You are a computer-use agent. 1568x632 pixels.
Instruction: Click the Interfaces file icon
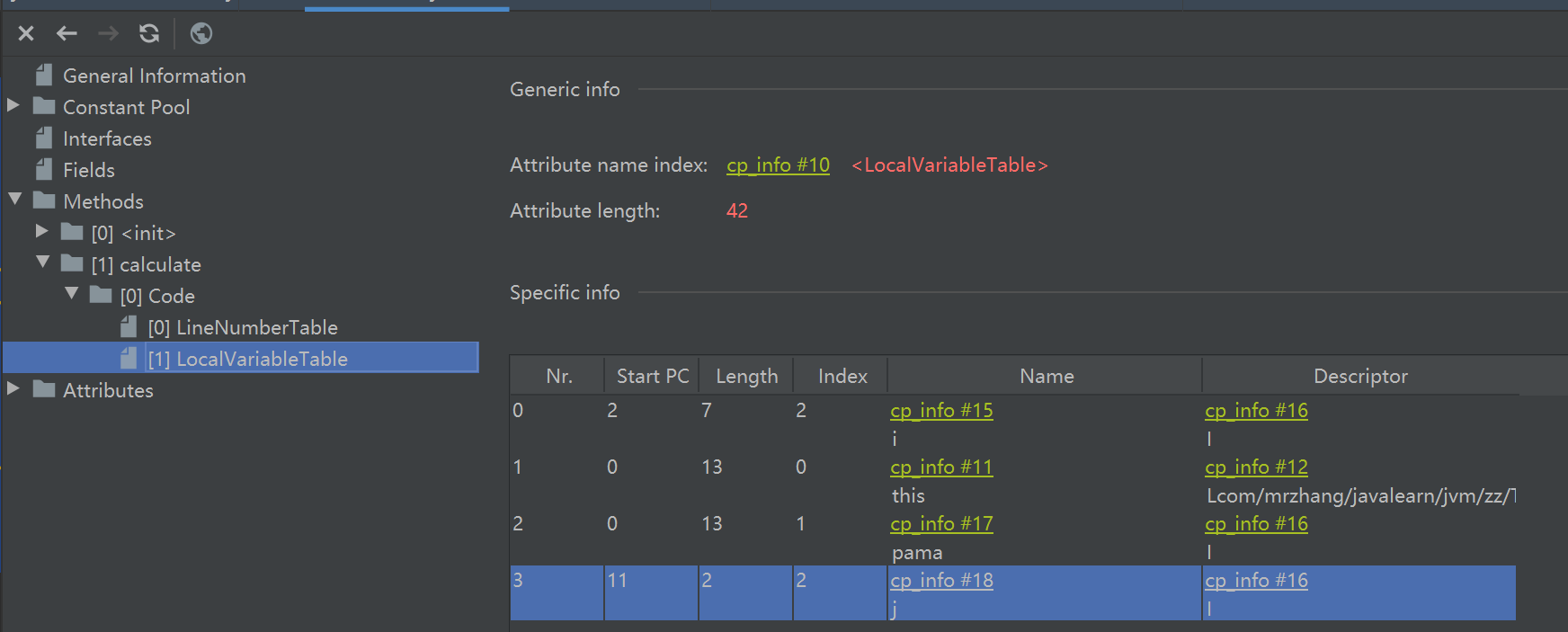(43, 138)
